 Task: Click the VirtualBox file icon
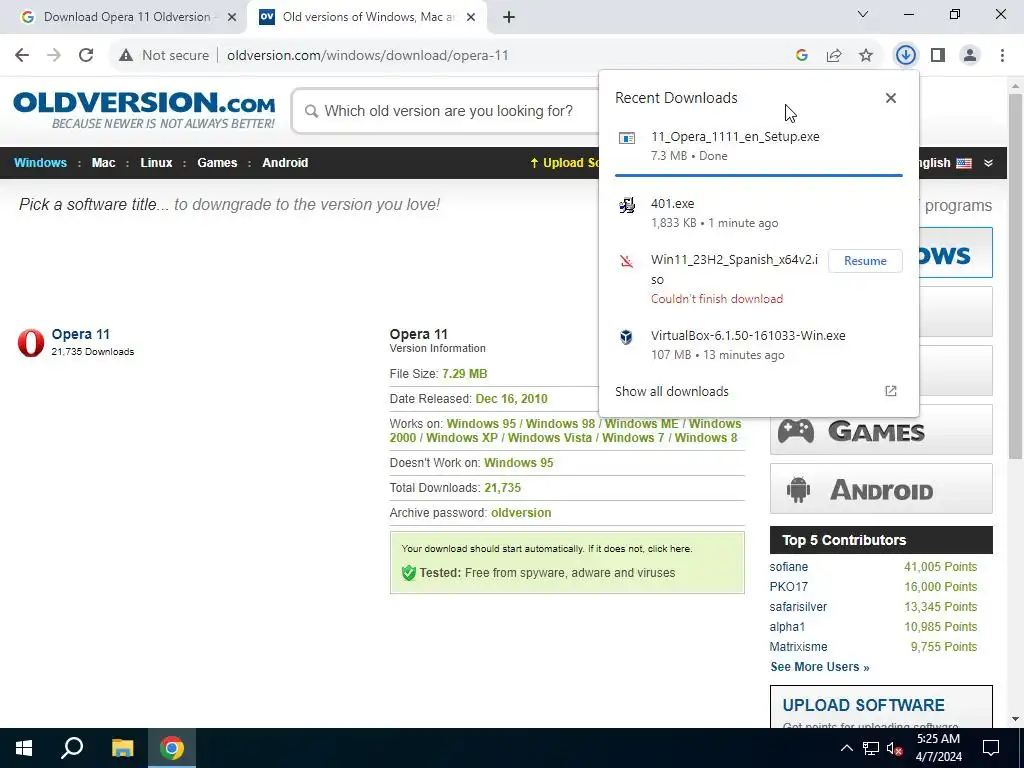tap(626, 337)
